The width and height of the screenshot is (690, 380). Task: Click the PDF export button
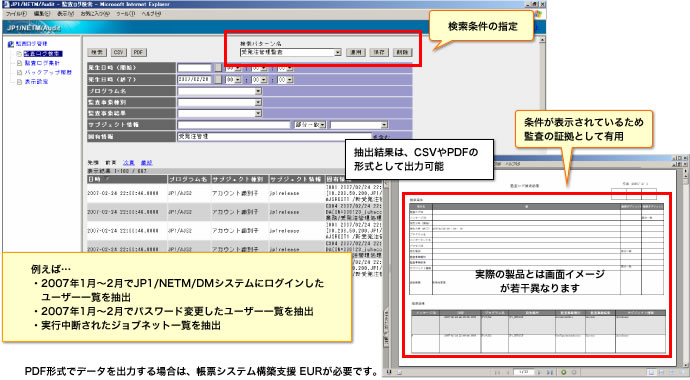(139, 52)
